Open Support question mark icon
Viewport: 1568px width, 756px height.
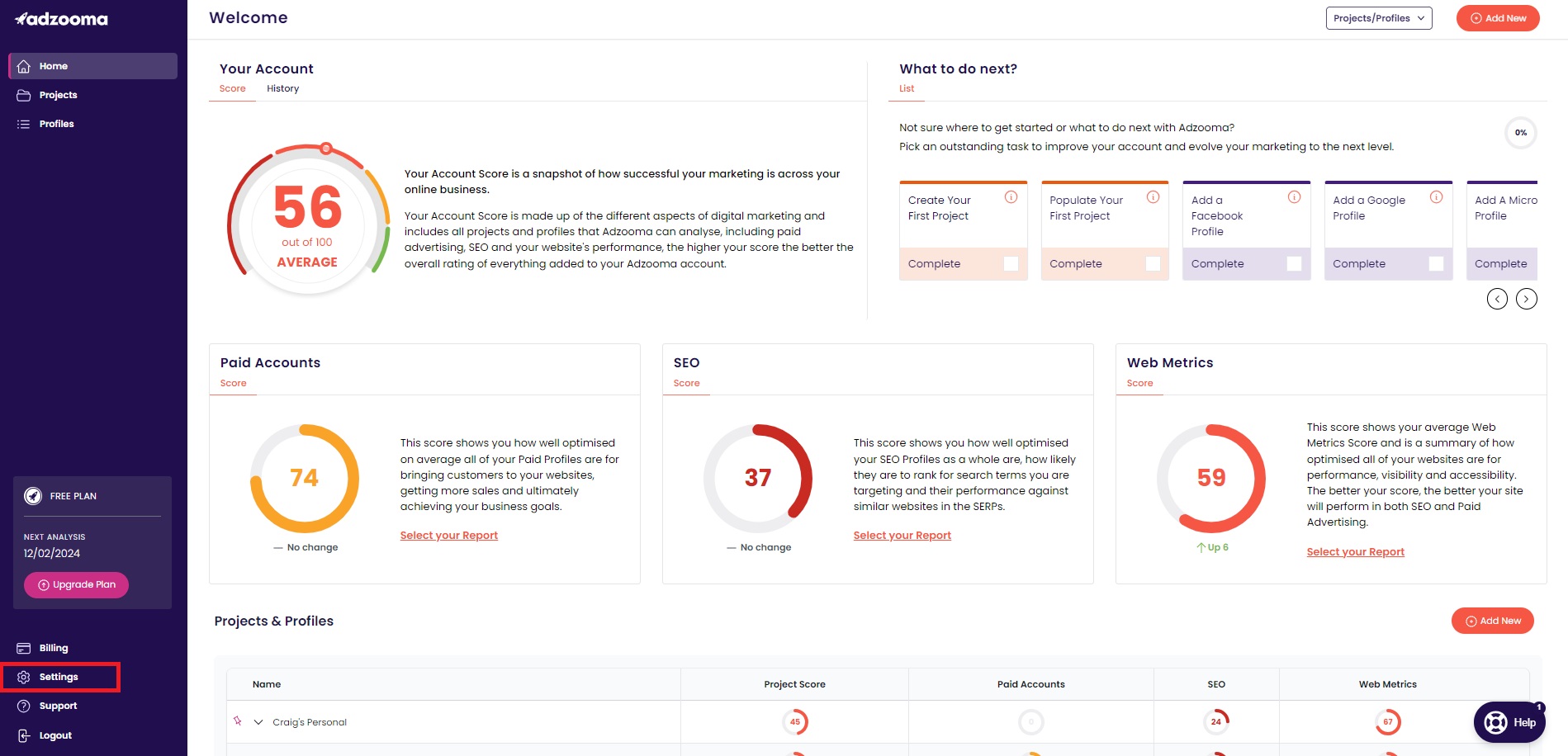point(24,706)
